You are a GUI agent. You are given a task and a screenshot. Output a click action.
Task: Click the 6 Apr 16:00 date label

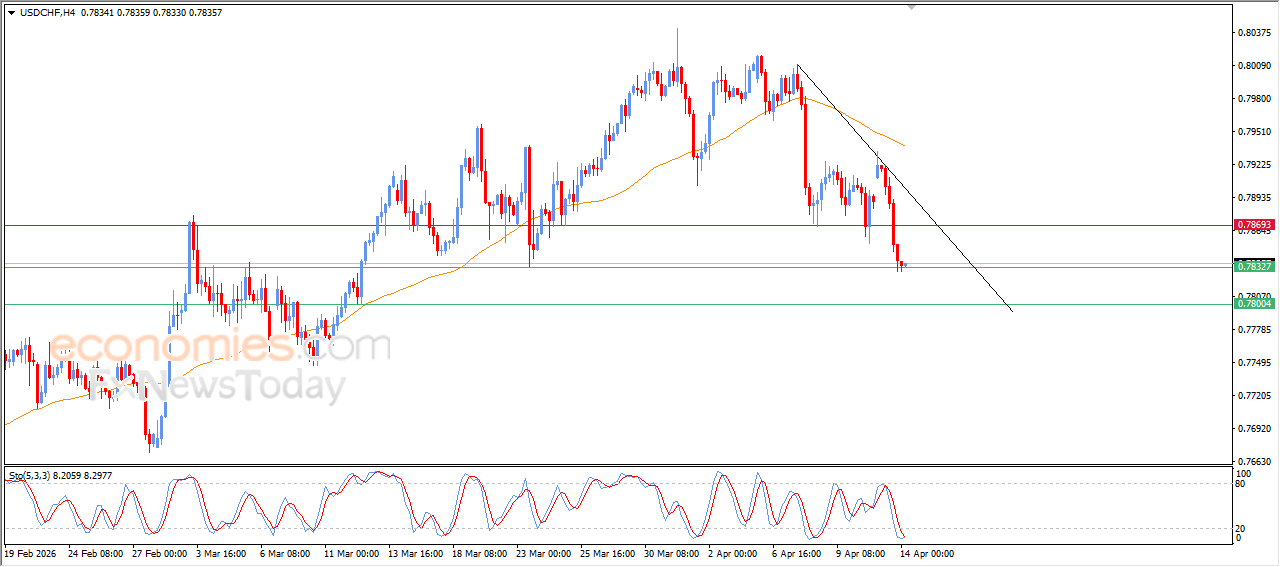pyautogui.click(x=798, y=553)
